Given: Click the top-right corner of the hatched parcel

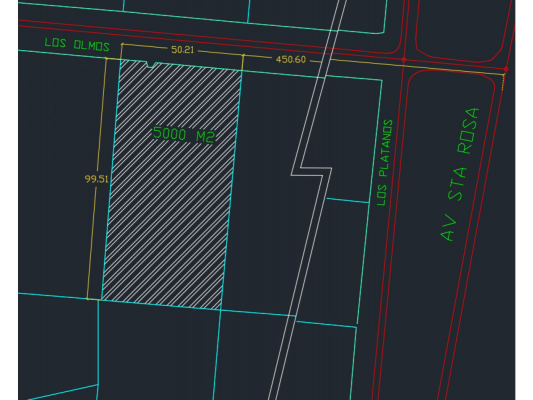Looking at the screenshot, I should pyautogui.click(x=242, y=71).
